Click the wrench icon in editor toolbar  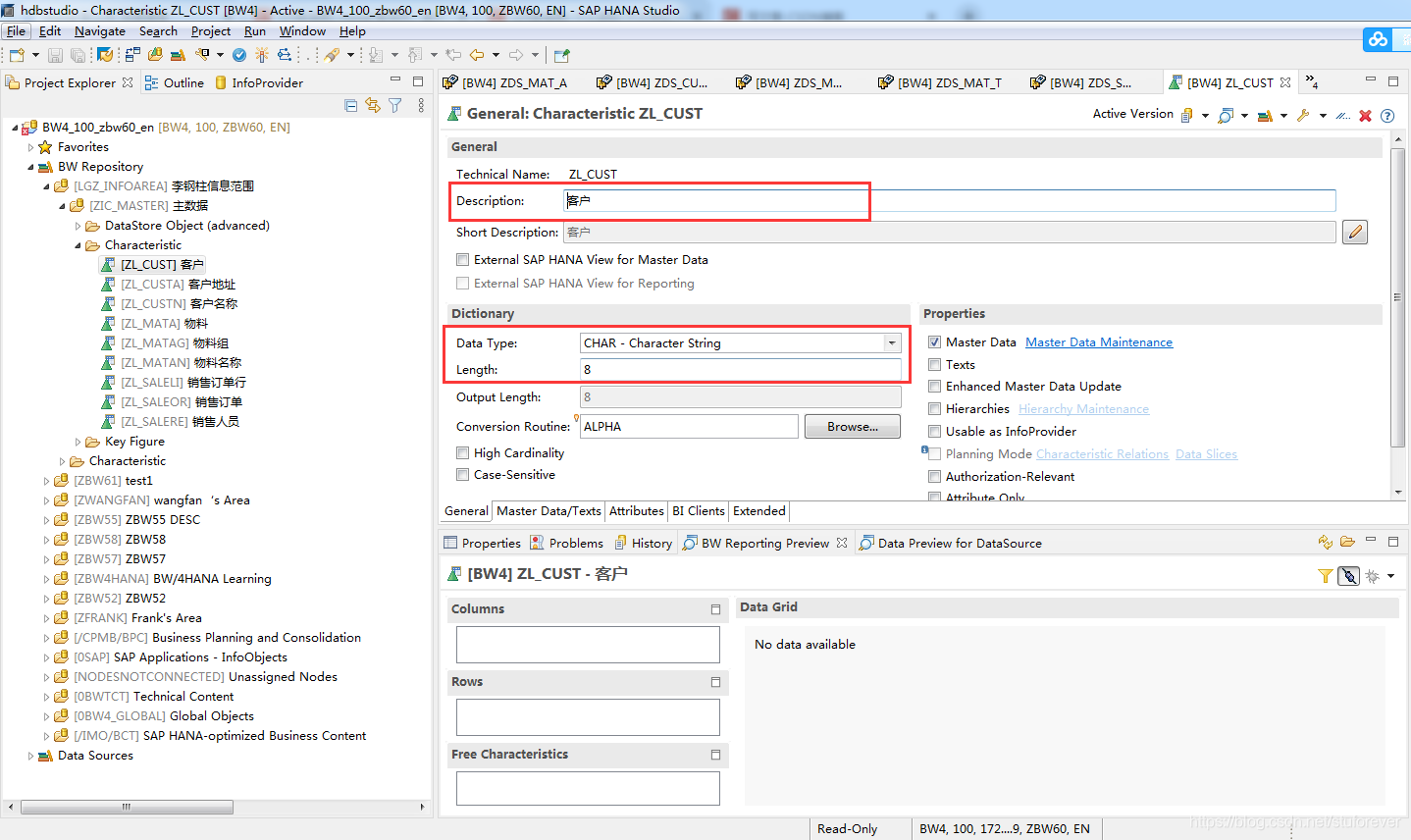[x=1304, y=115]
